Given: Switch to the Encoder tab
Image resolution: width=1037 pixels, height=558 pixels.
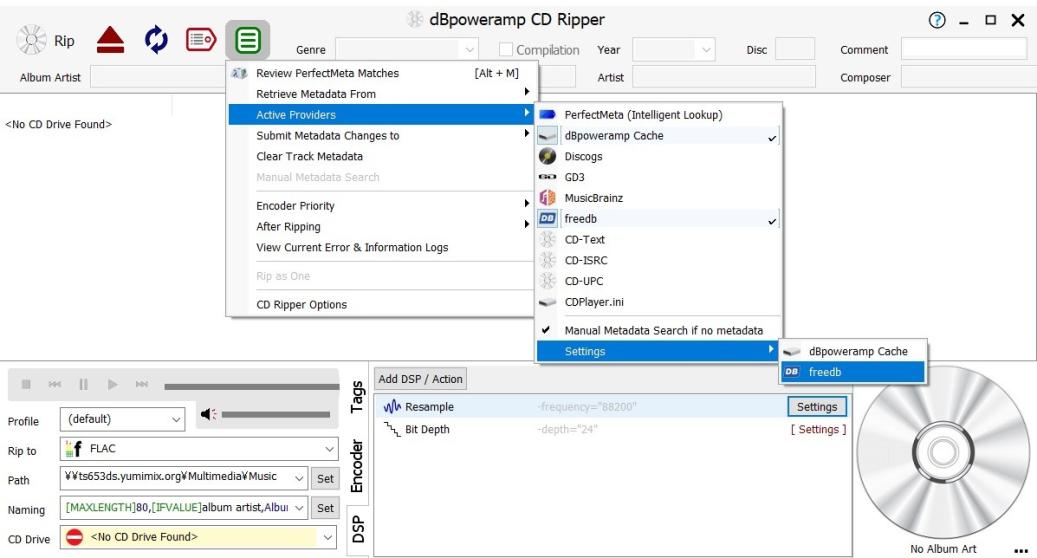Looking at the screenshot, I should point(359,466).
